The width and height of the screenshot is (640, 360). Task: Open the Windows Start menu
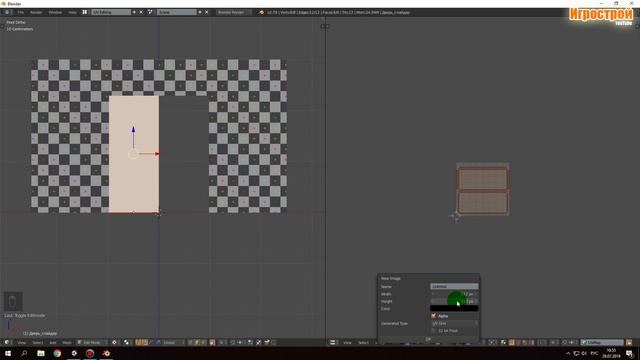8,353
